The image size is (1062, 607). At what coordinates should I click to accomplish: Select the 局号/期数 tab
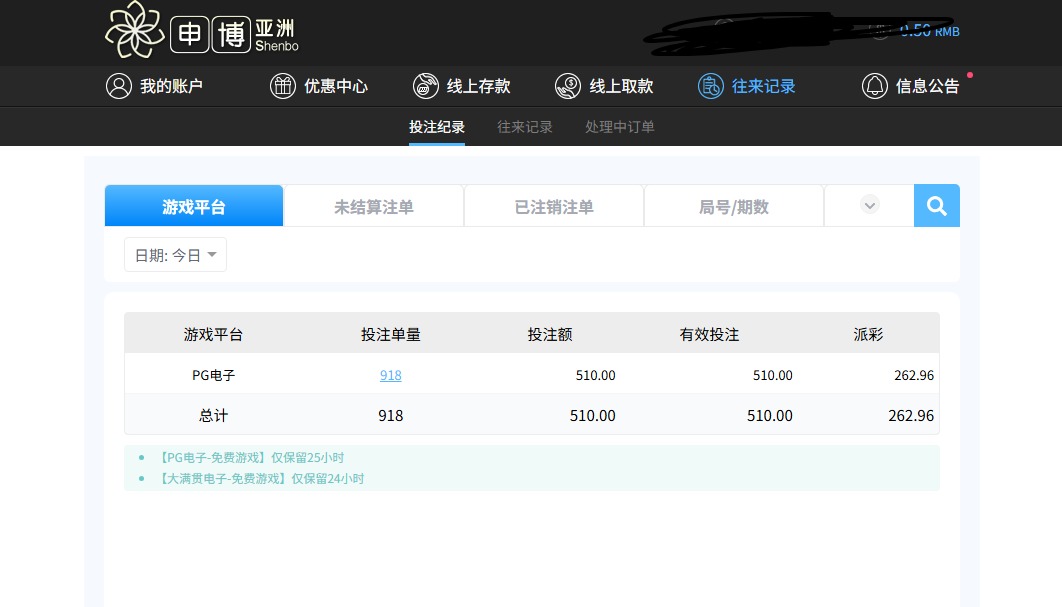click(x=734, y=207)
